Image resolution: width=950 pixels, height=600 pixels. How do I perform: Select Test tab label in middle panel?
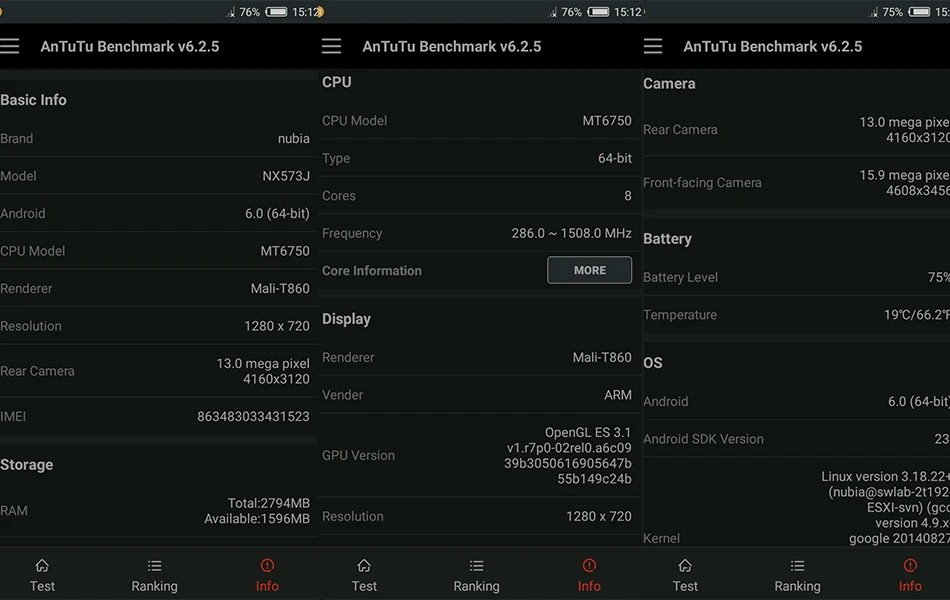pos(364,586)
